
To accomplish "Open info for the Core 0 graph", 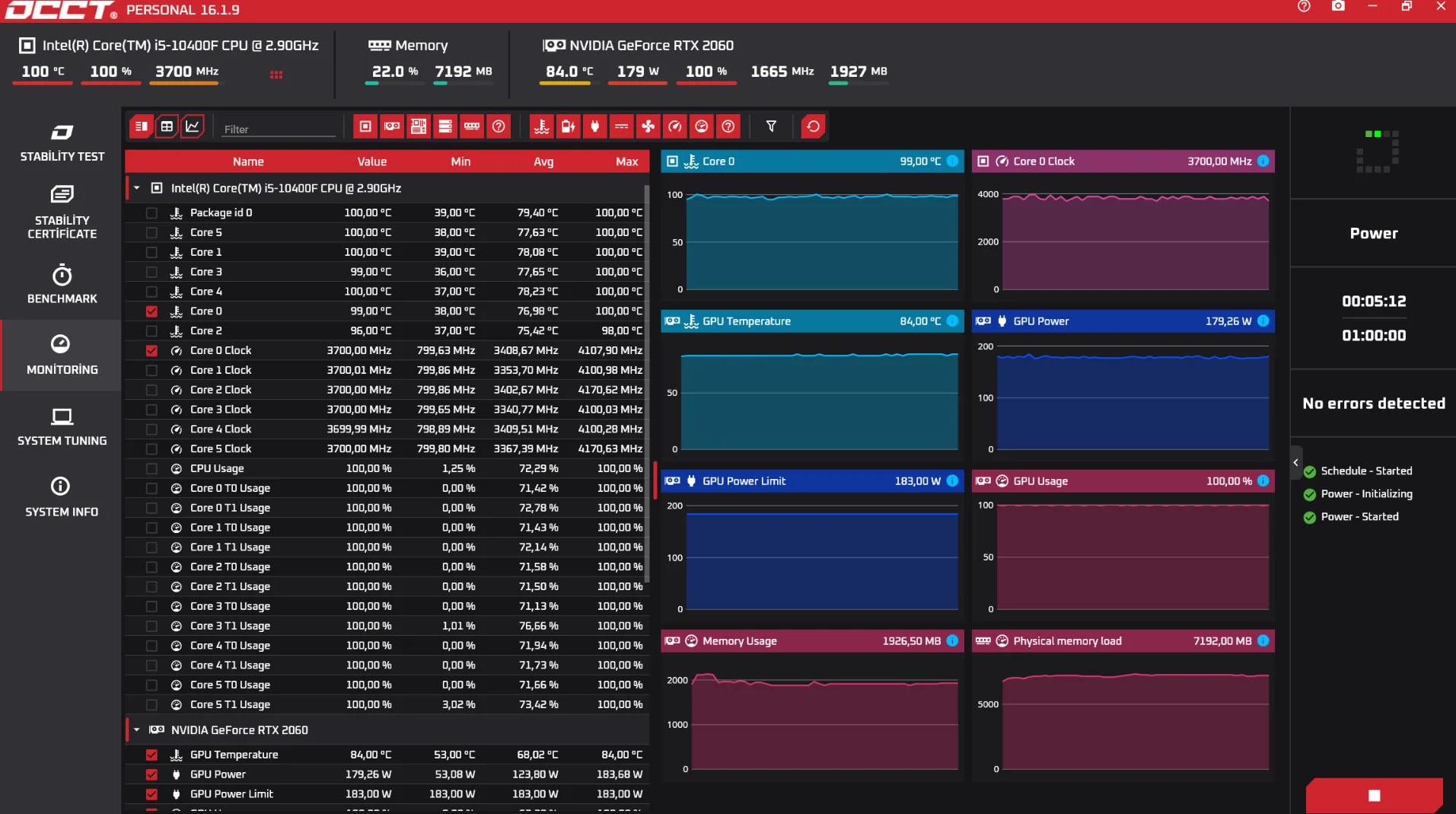I will tap(952, 161).
